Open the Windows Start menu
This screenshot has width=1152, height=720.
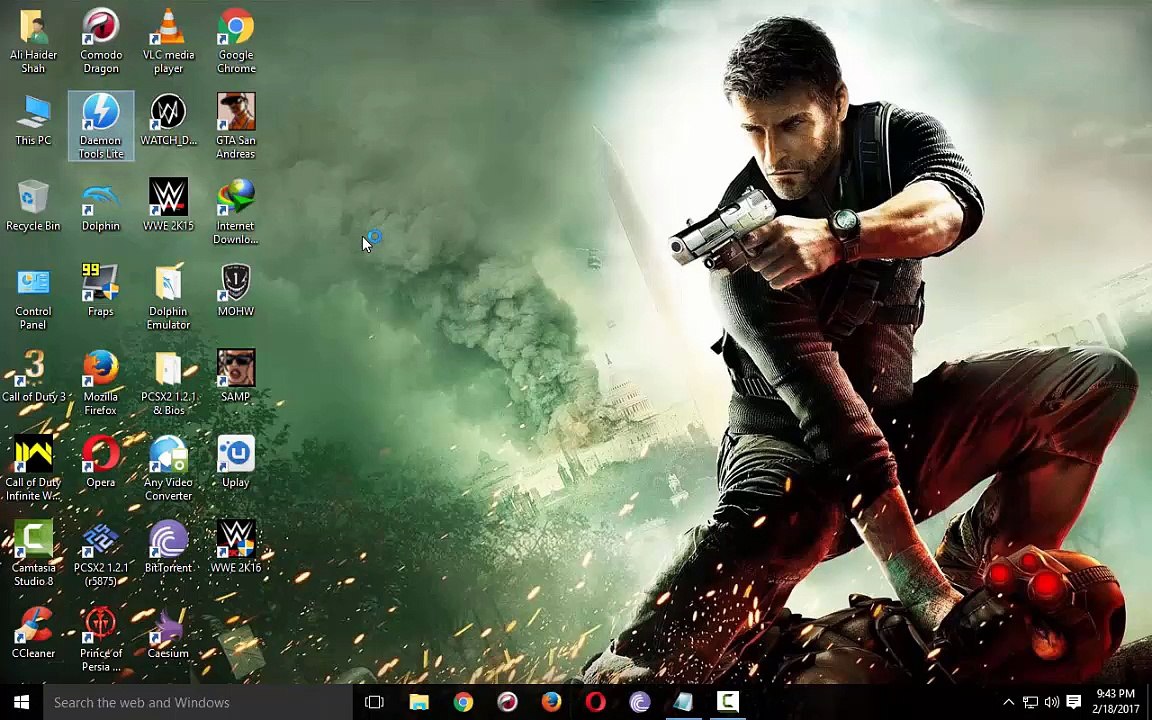point(21,702)
